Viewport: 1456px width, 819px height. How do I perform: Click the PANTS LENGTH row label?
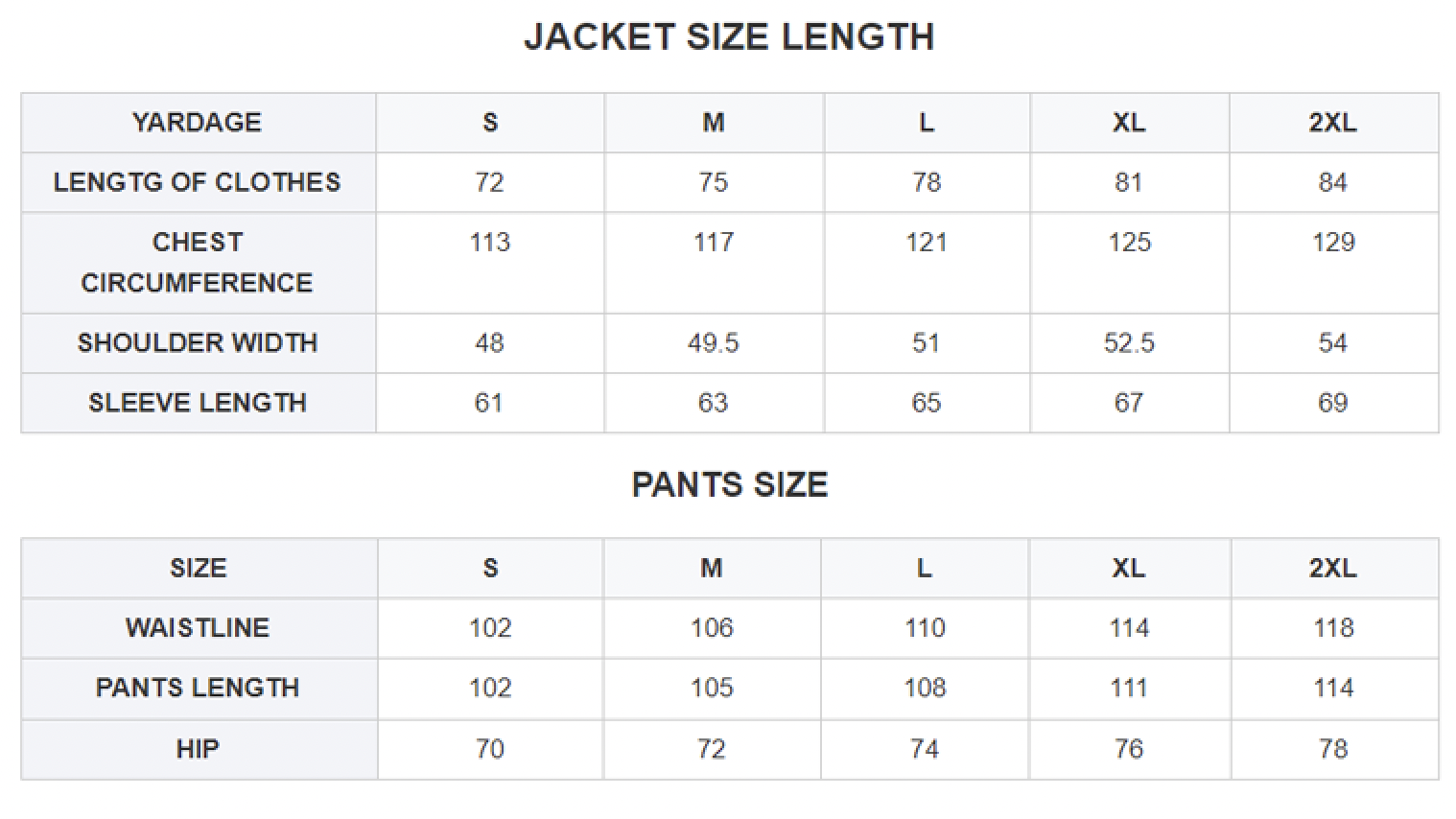point(198,688)
